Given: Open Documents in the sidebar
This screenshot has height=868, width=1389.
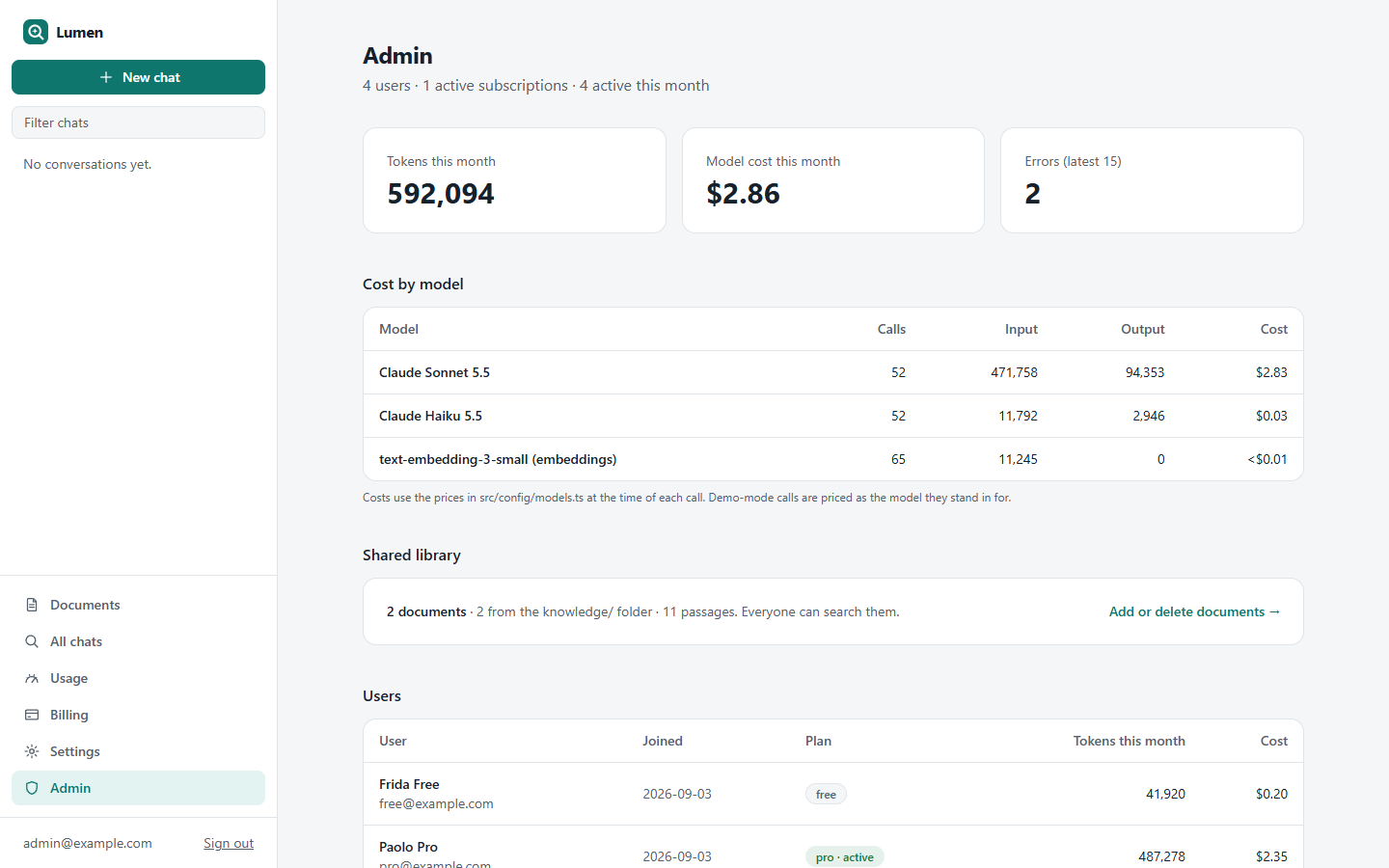Looking at the screenshot, I should coord(138,605).
